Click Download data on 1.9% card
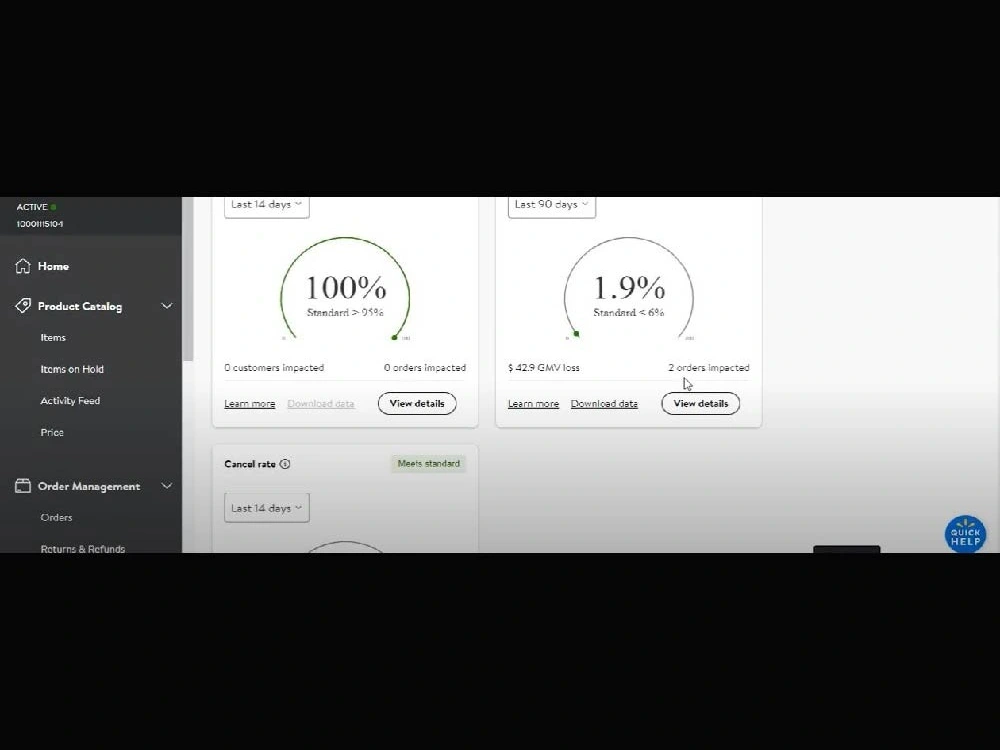 604,404
